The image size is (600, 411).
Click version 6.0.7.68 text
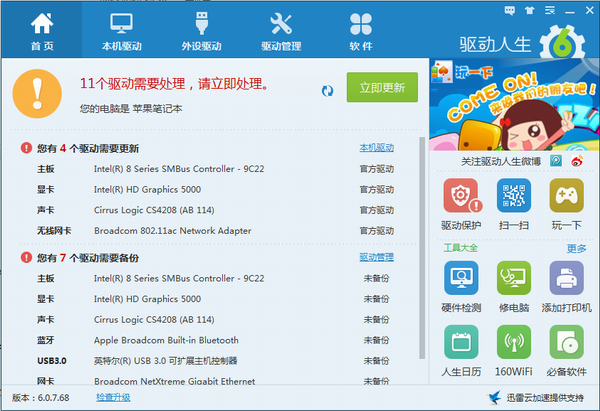pyautogui.click(x=41, y=398)
